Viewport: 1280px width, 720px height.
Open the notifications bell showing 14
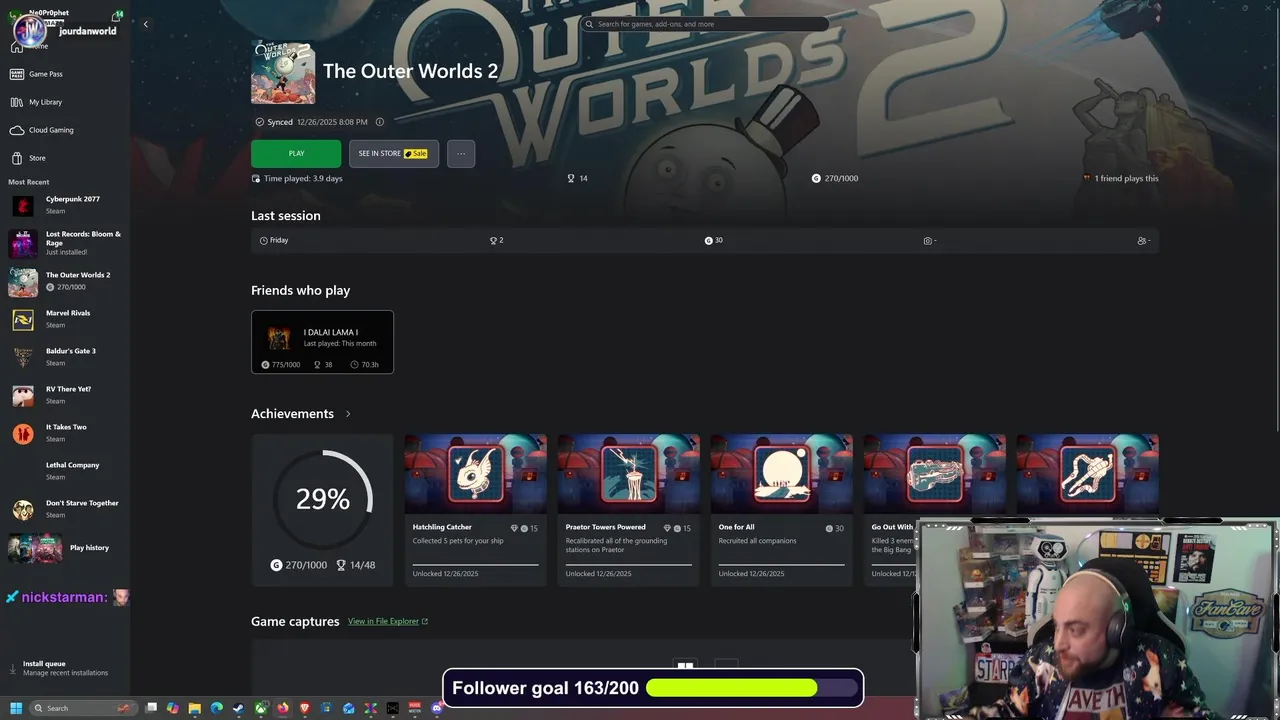pos(118,16)
